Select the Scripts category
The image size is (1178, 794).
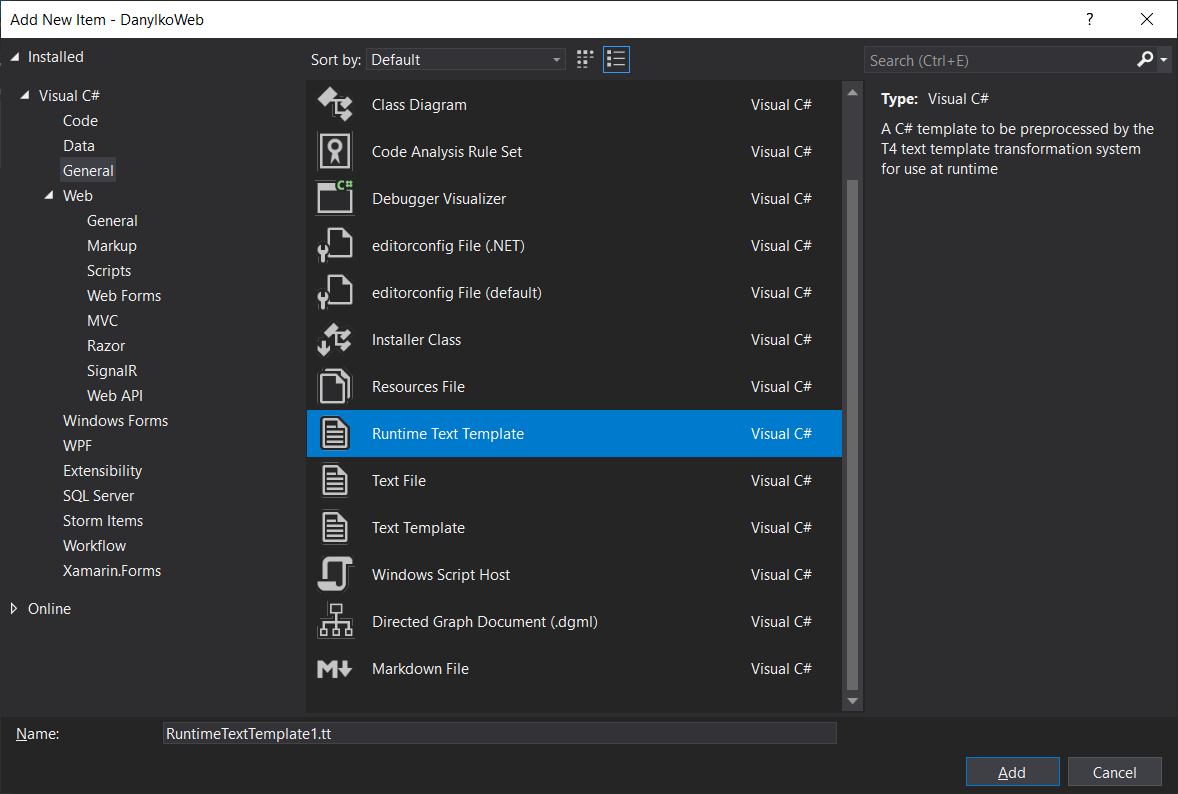[109, 270]
